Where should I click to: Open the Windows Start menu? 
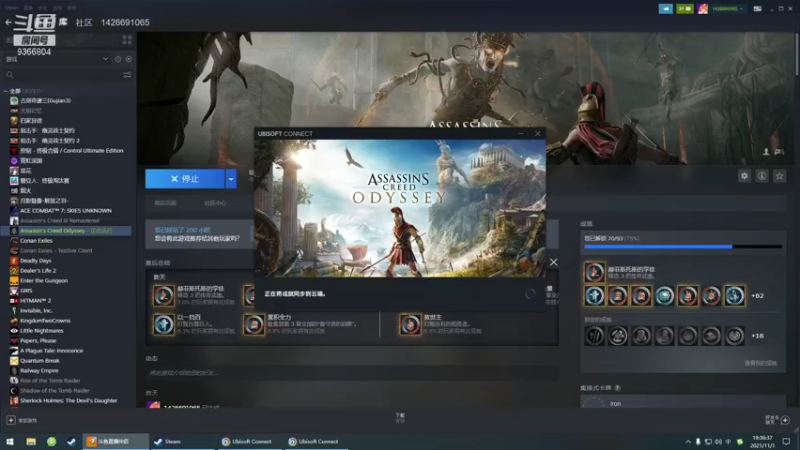click(9, 442)
